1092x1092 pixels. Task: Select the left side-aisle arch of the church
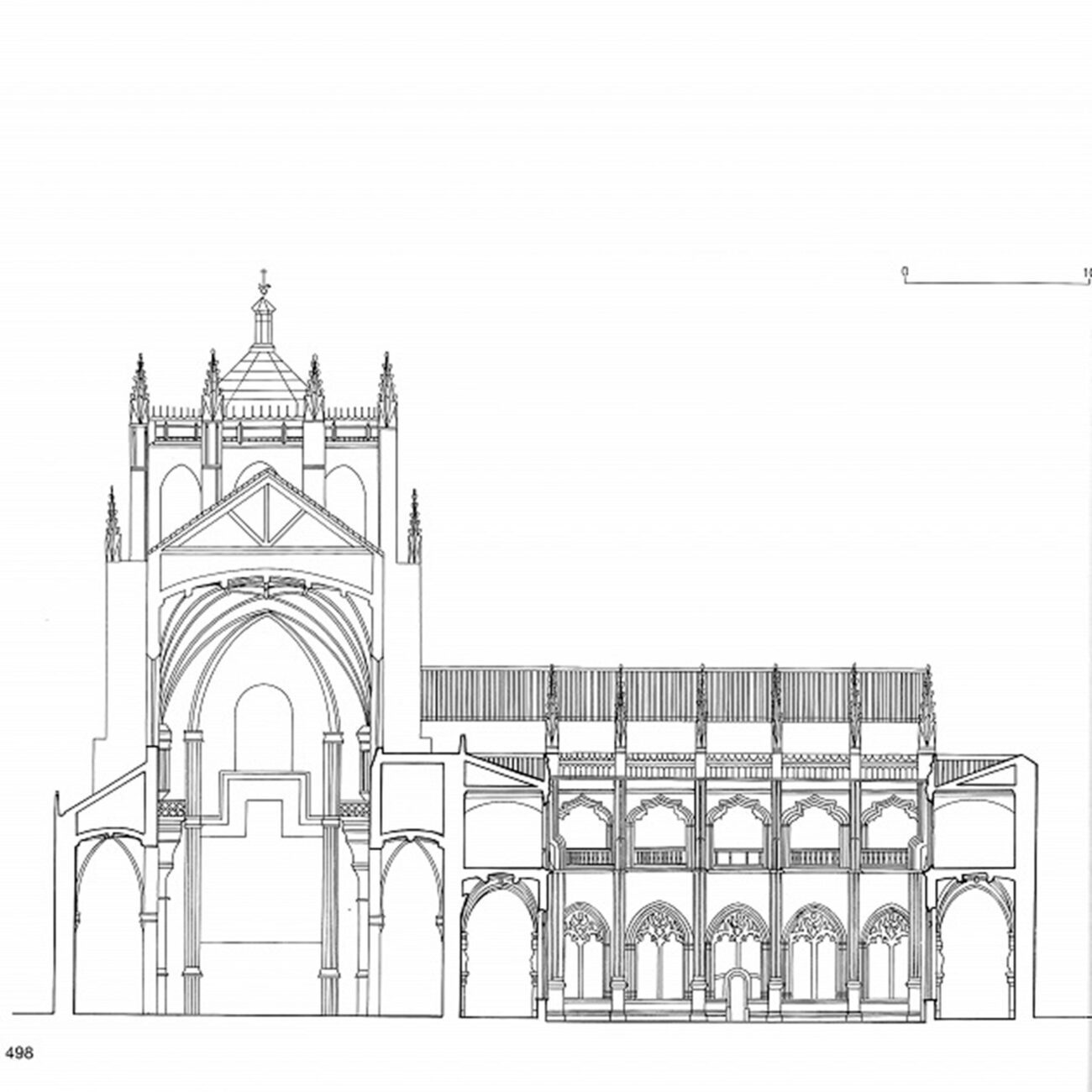click(109, 924)
